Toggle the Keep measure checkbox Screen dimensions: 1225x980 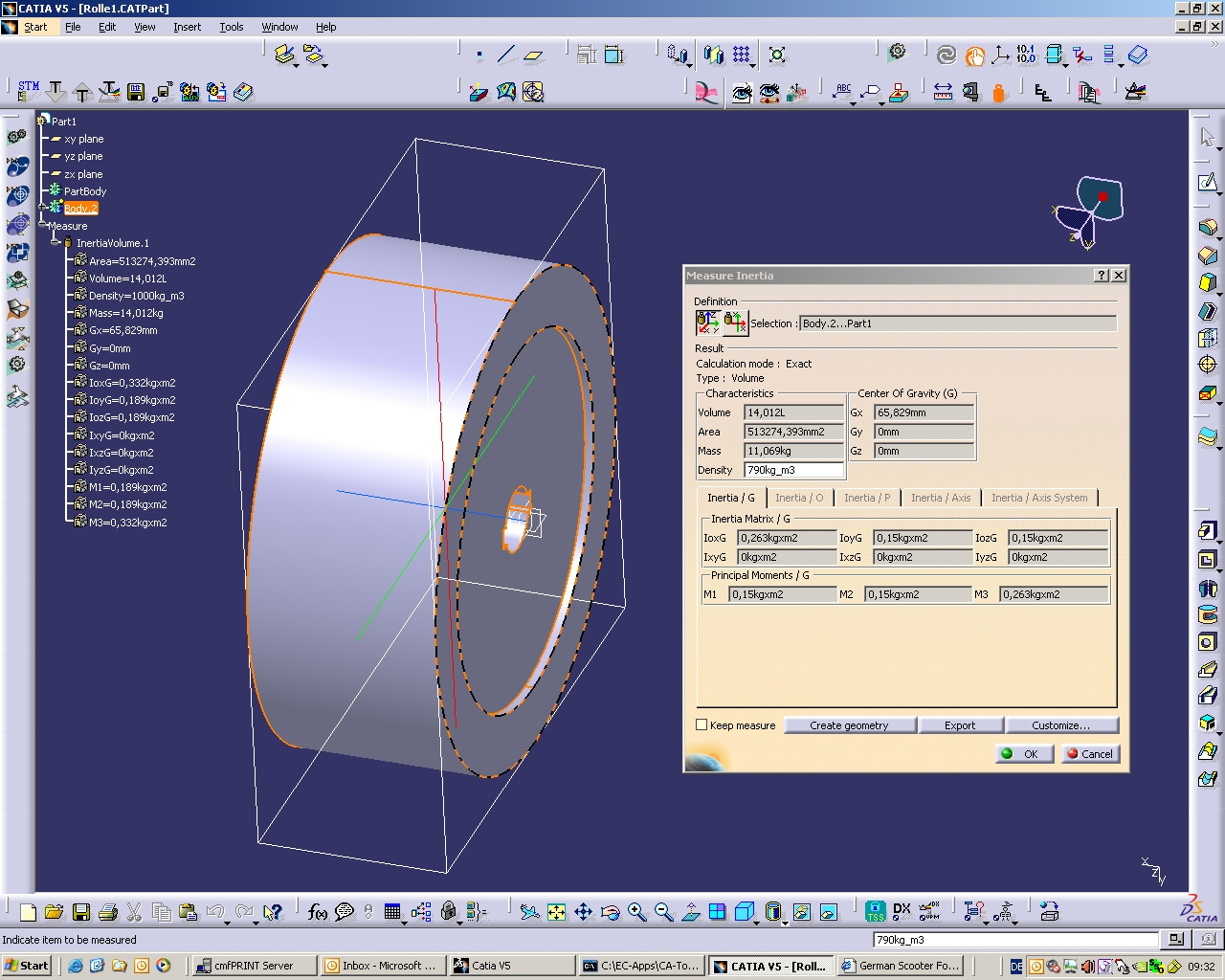(x=702, y=724)
